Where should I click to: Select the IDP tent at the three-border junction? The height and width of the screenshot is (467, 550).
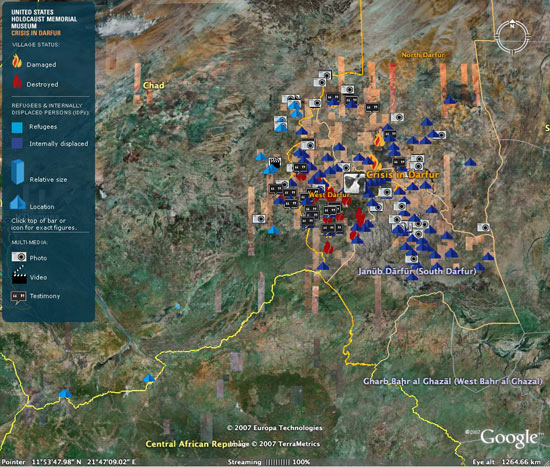(323, 266)
